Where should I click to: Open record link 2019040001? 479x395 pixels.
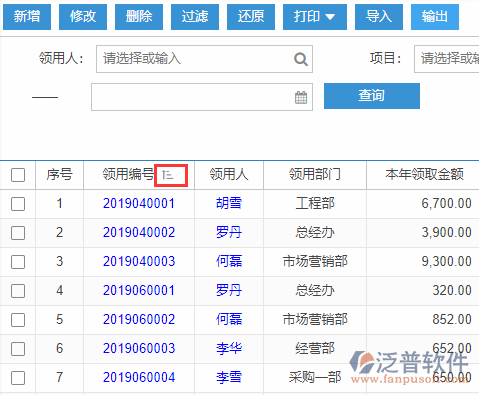pyautogui.click(x=139, y=203)
